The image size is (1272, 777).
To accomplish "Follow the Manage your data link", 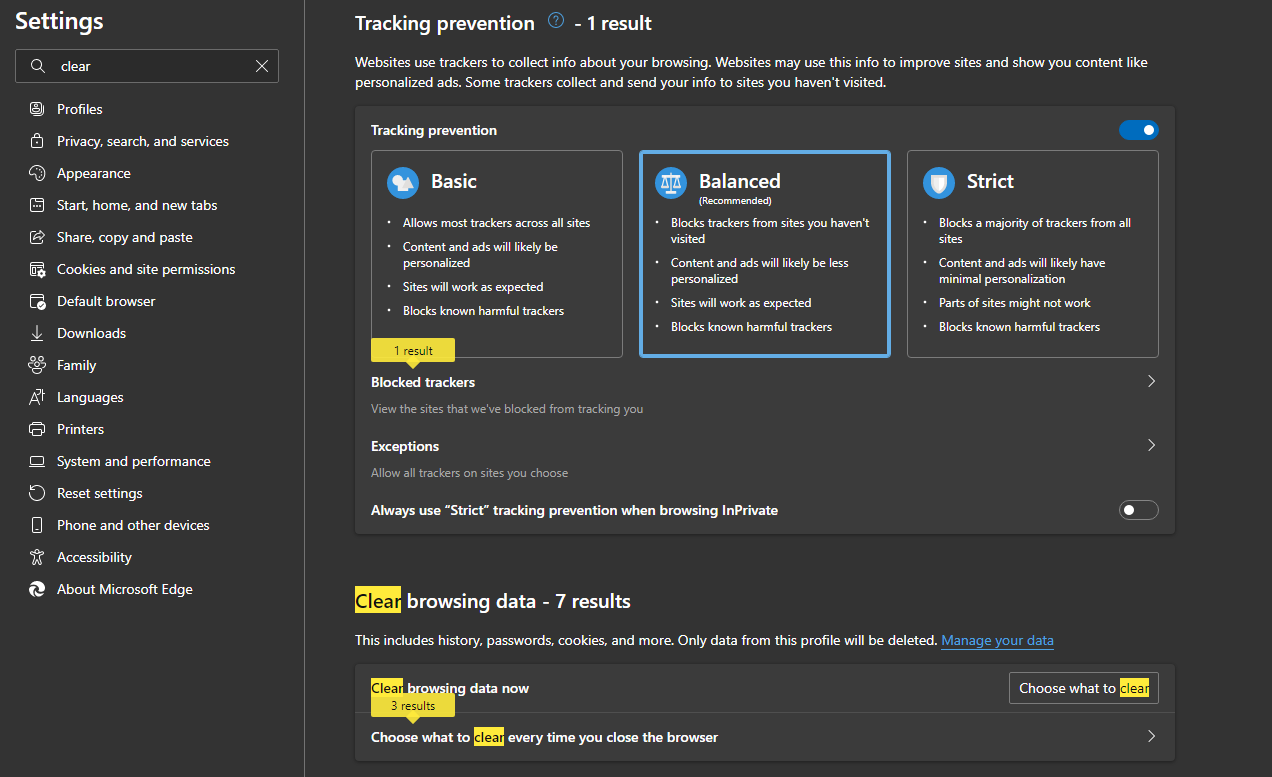I will point(997,640).
